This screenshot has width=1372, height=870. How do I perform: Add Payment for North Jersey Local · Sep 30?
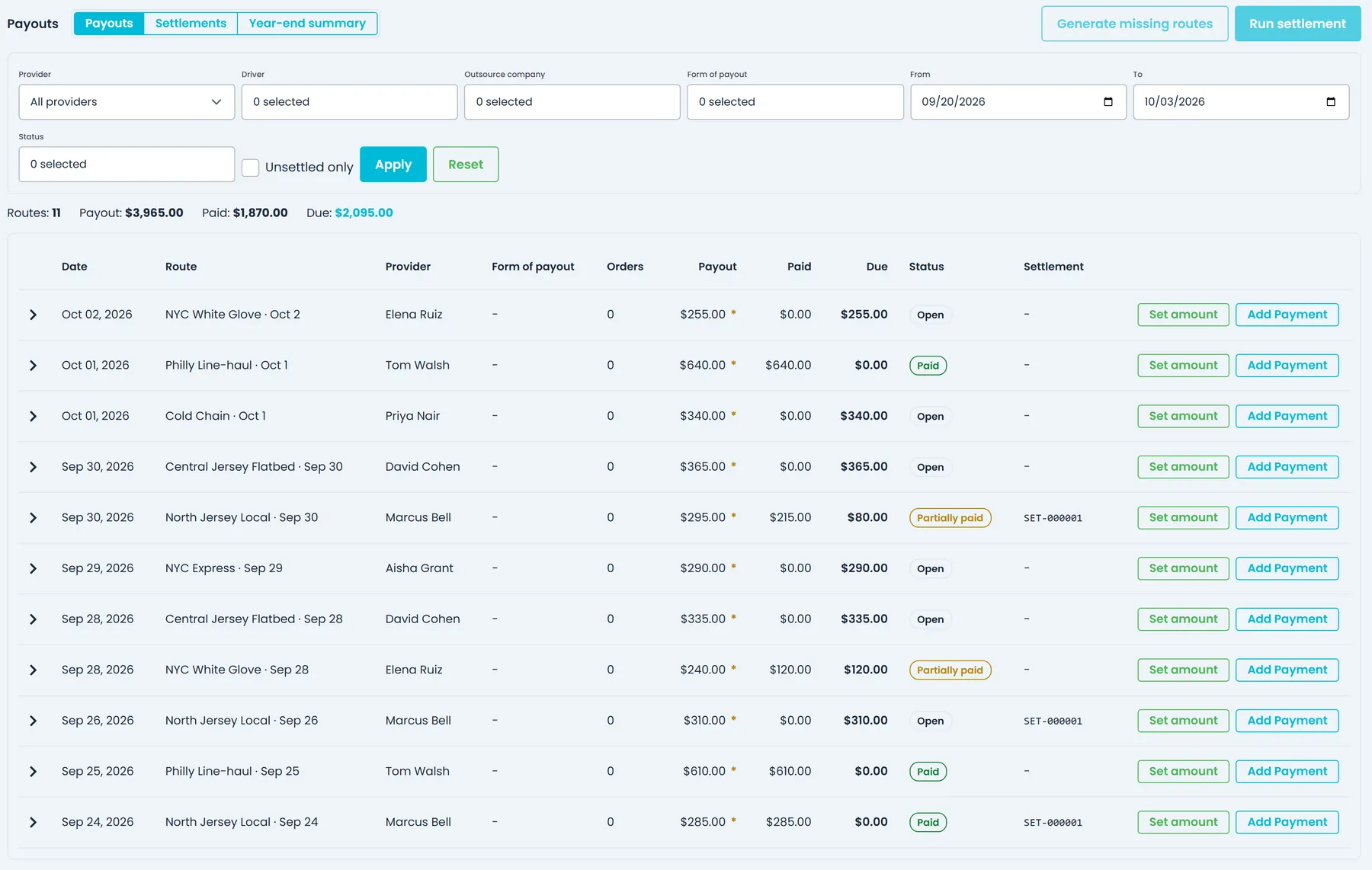pyautogui.click(x=1287, y=518)
